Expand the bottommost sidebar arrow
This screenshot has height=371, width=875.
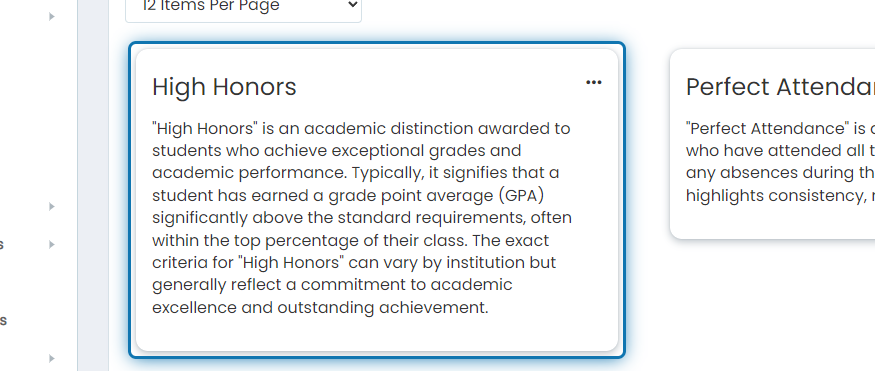(51, 358)
